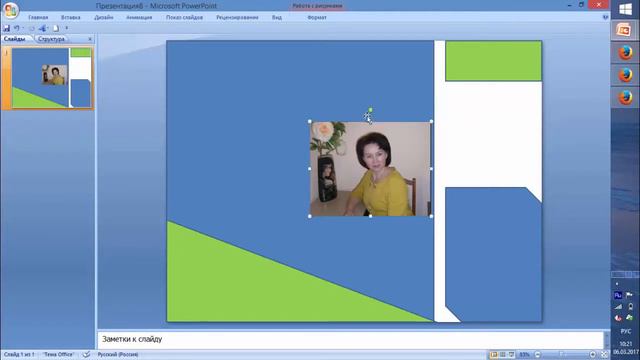Screen dimensions: 640x360
Task: Click the РУС keyboard language indicator
Action: click(625, 331)
